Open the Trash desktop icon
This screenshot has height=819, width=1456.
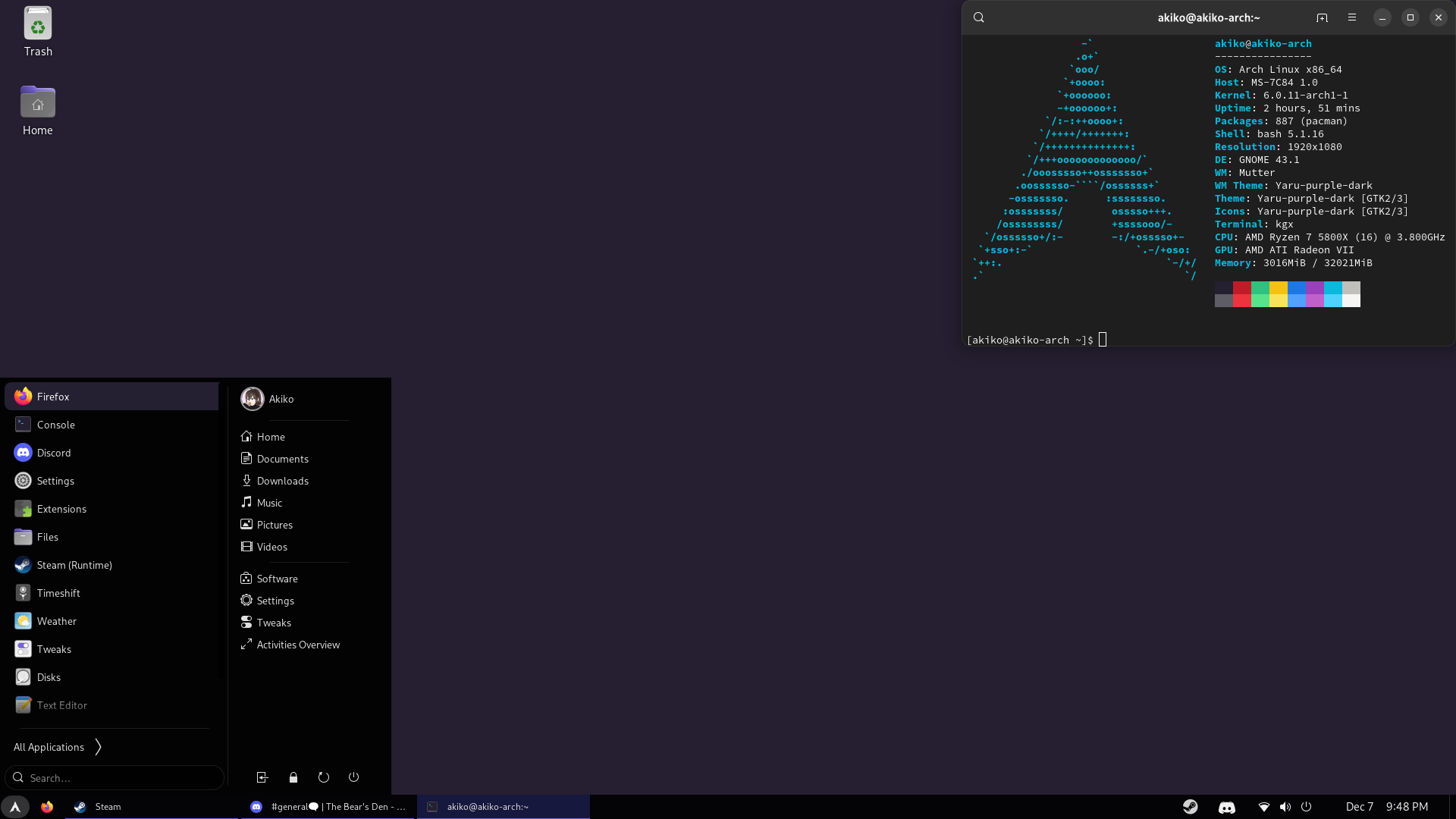pyautogui.click(x=38, y=32)
